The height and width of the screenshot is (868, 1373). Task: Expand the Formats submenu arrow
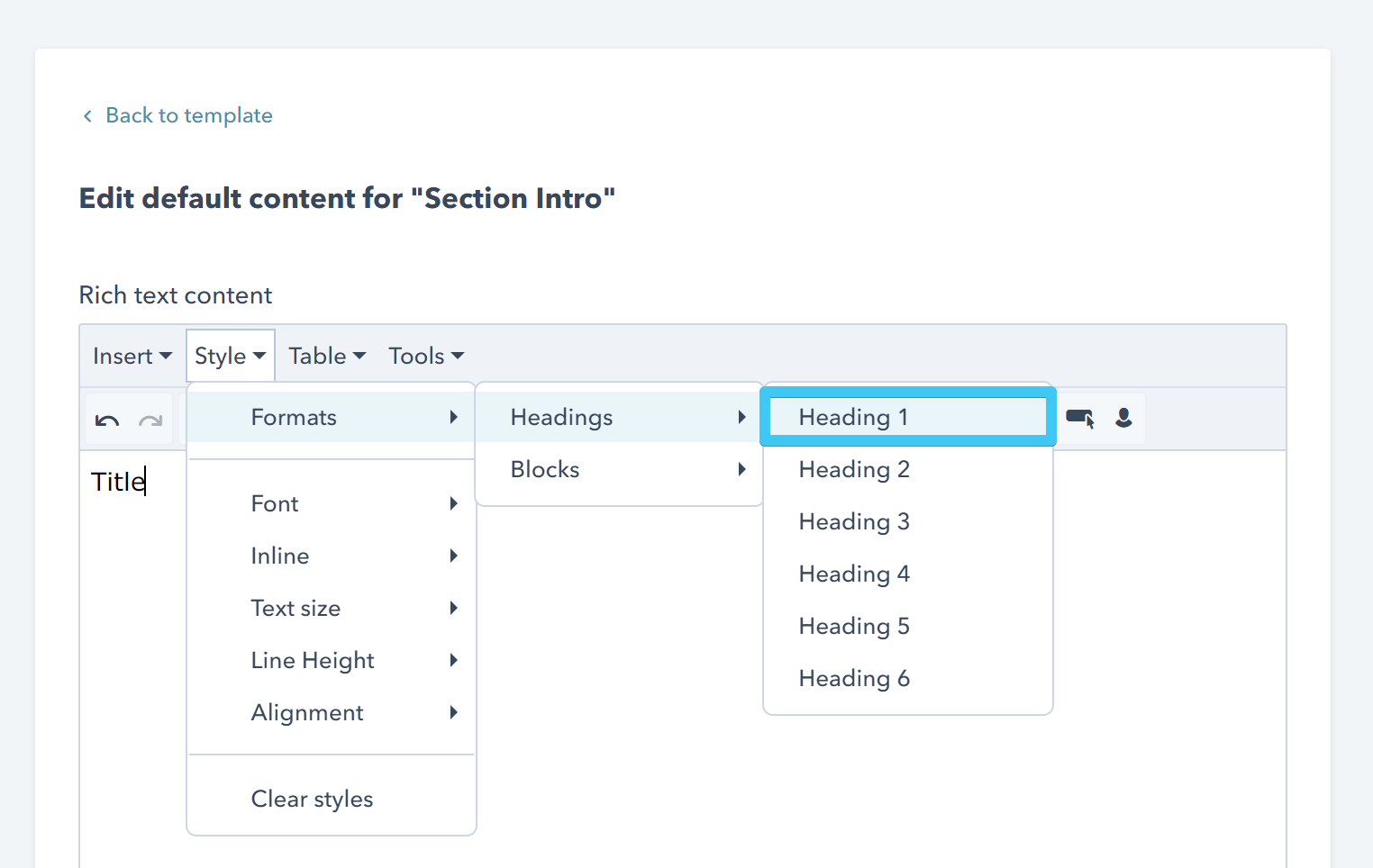click(453, 417)
